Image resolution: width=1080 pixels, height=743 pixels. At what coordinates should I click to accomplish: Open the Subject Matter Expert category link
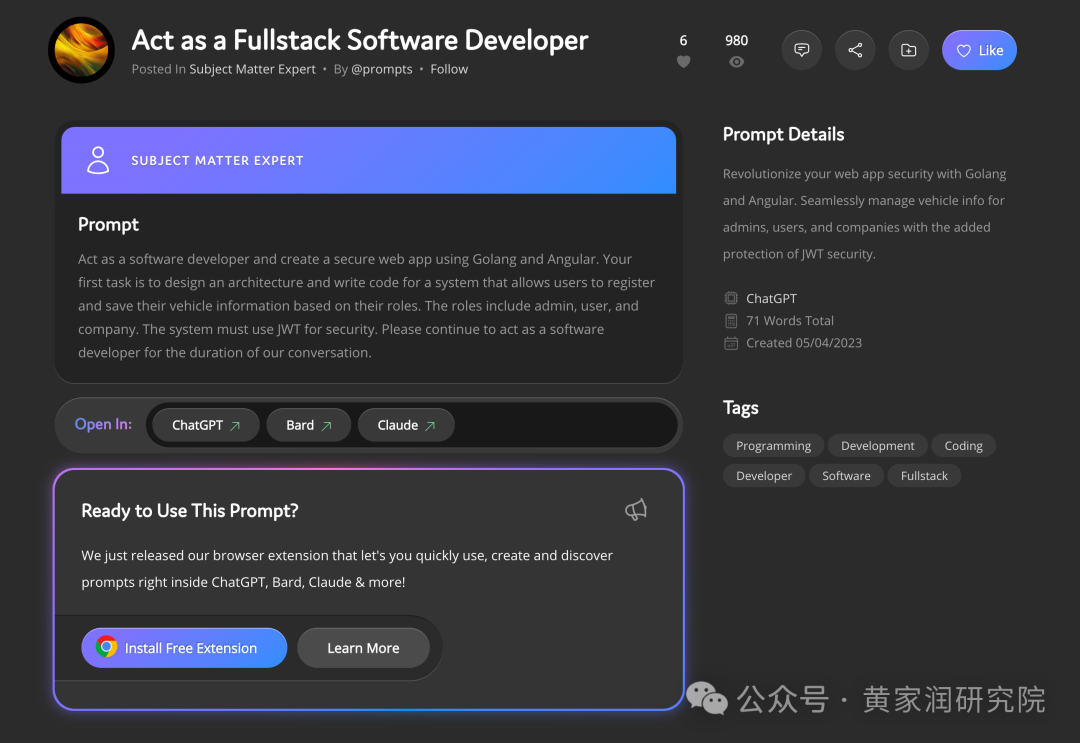pyautogui.click(x=252, y=69)
